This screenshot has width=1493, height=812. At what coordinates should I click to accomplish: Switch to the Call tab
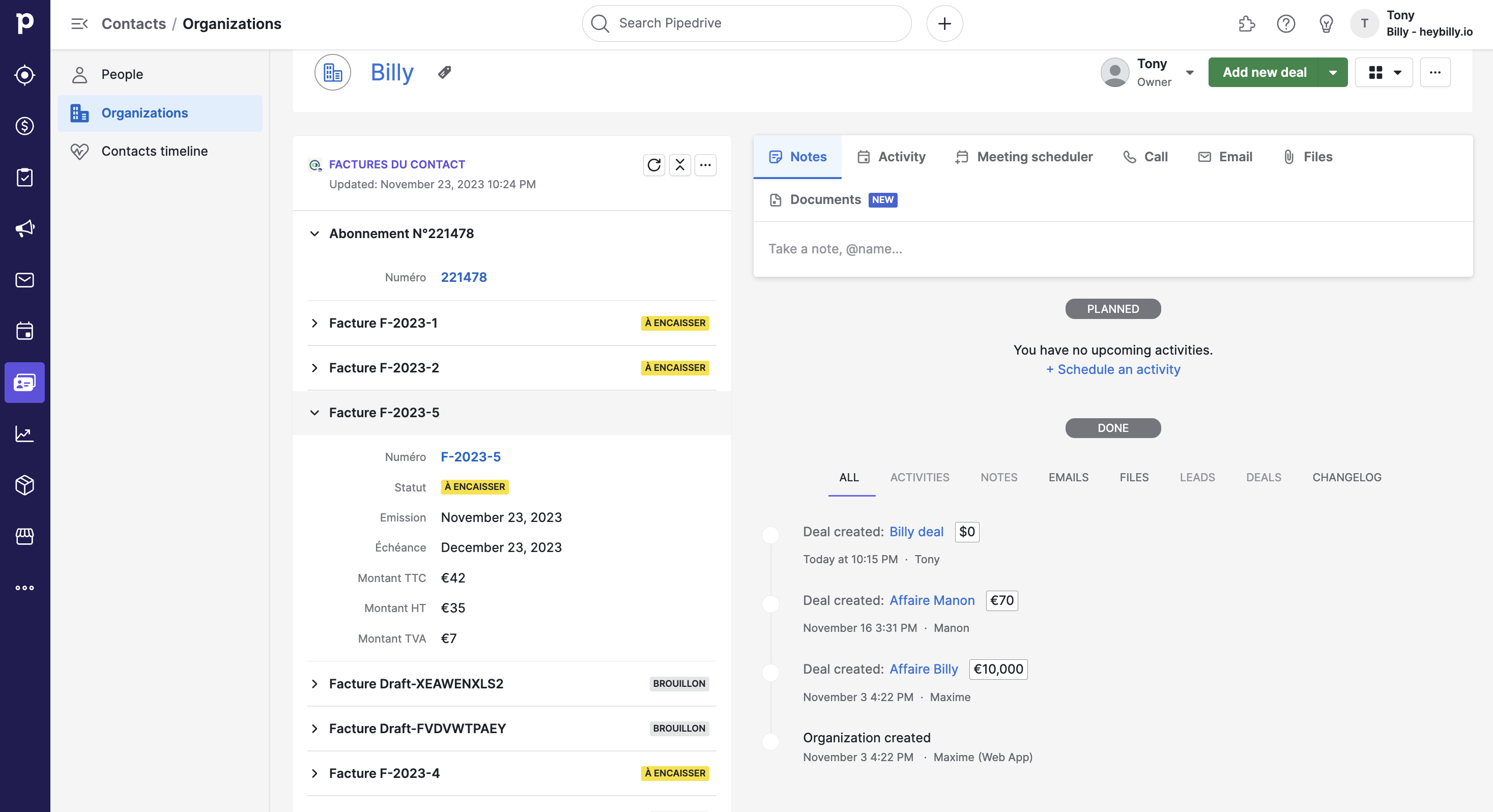(x=1146, y=157)
